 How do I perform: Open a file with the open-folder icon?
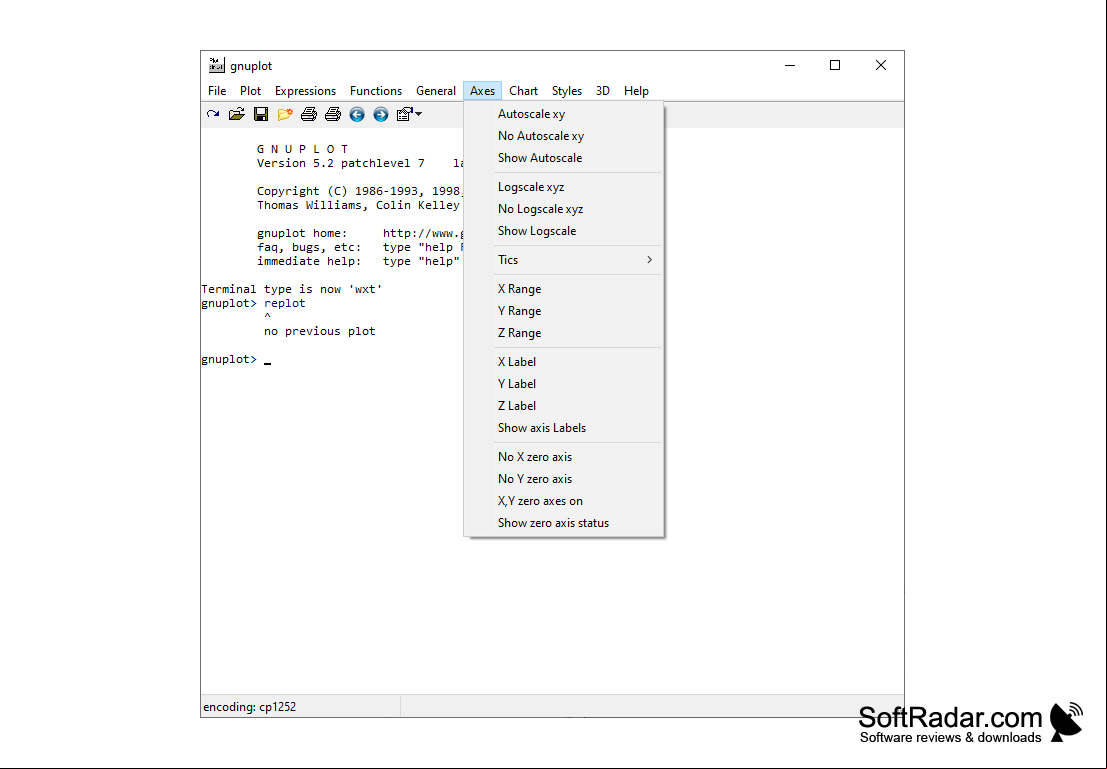click(x=237, y=114)
